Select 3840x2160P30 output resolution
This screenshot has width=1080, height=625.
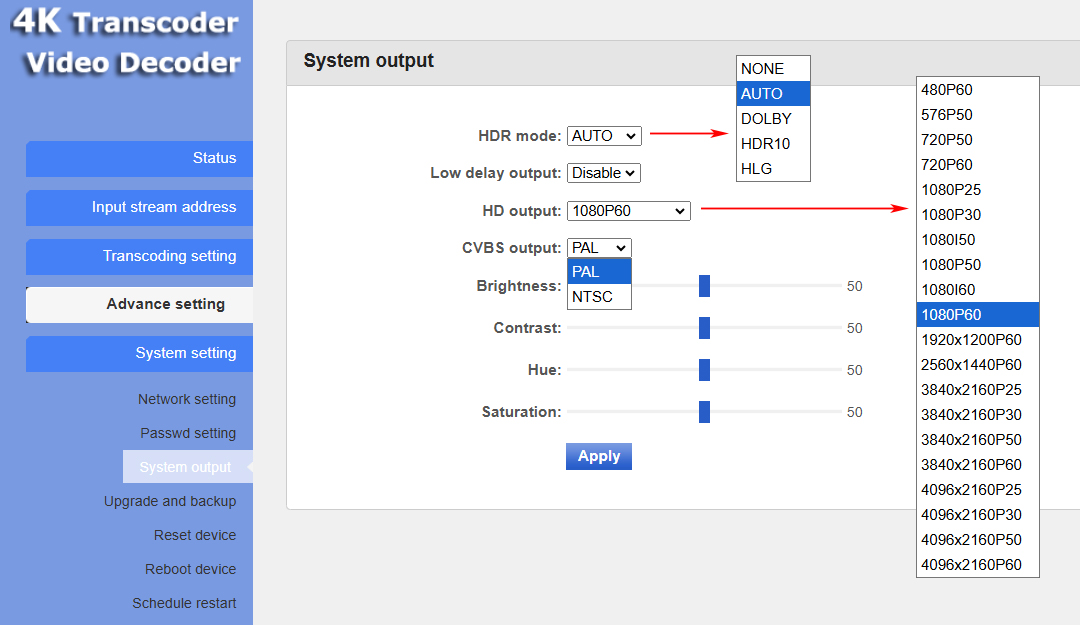pyautogui.click(x=977, y=415)
